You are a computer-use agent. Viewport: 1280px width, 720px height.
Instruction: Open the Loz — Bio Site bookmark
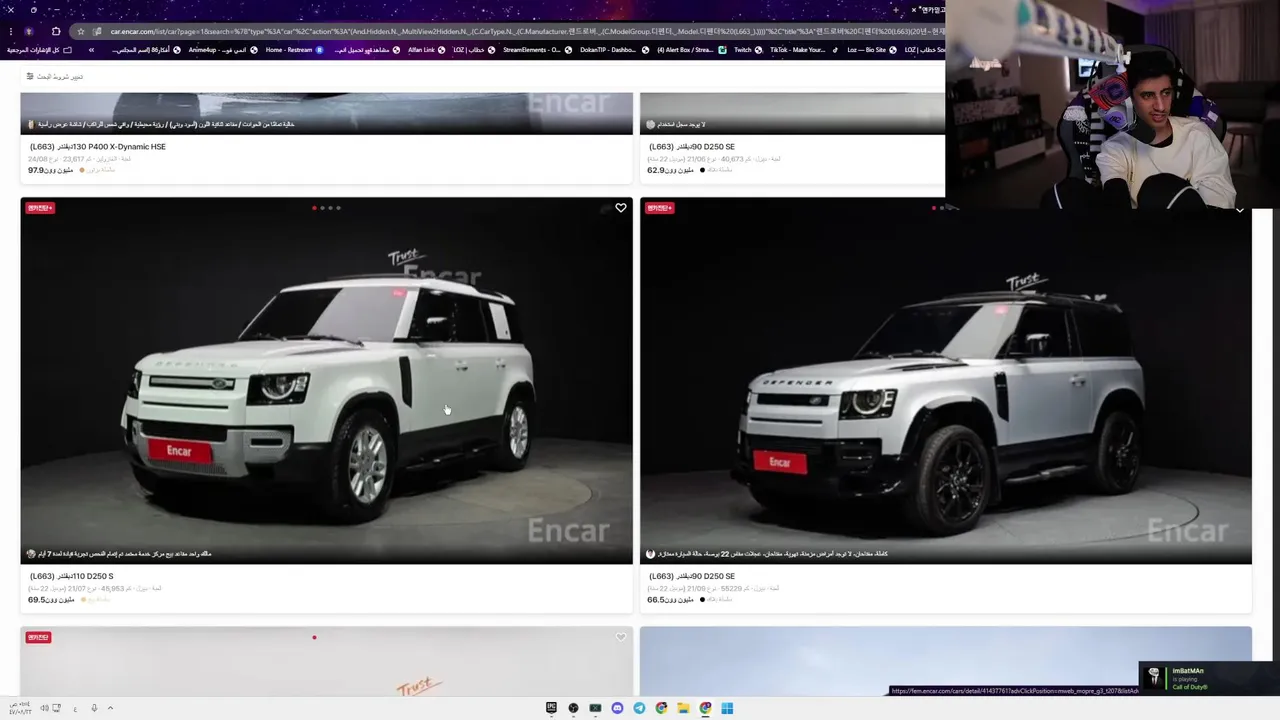(x=871, y=50)
